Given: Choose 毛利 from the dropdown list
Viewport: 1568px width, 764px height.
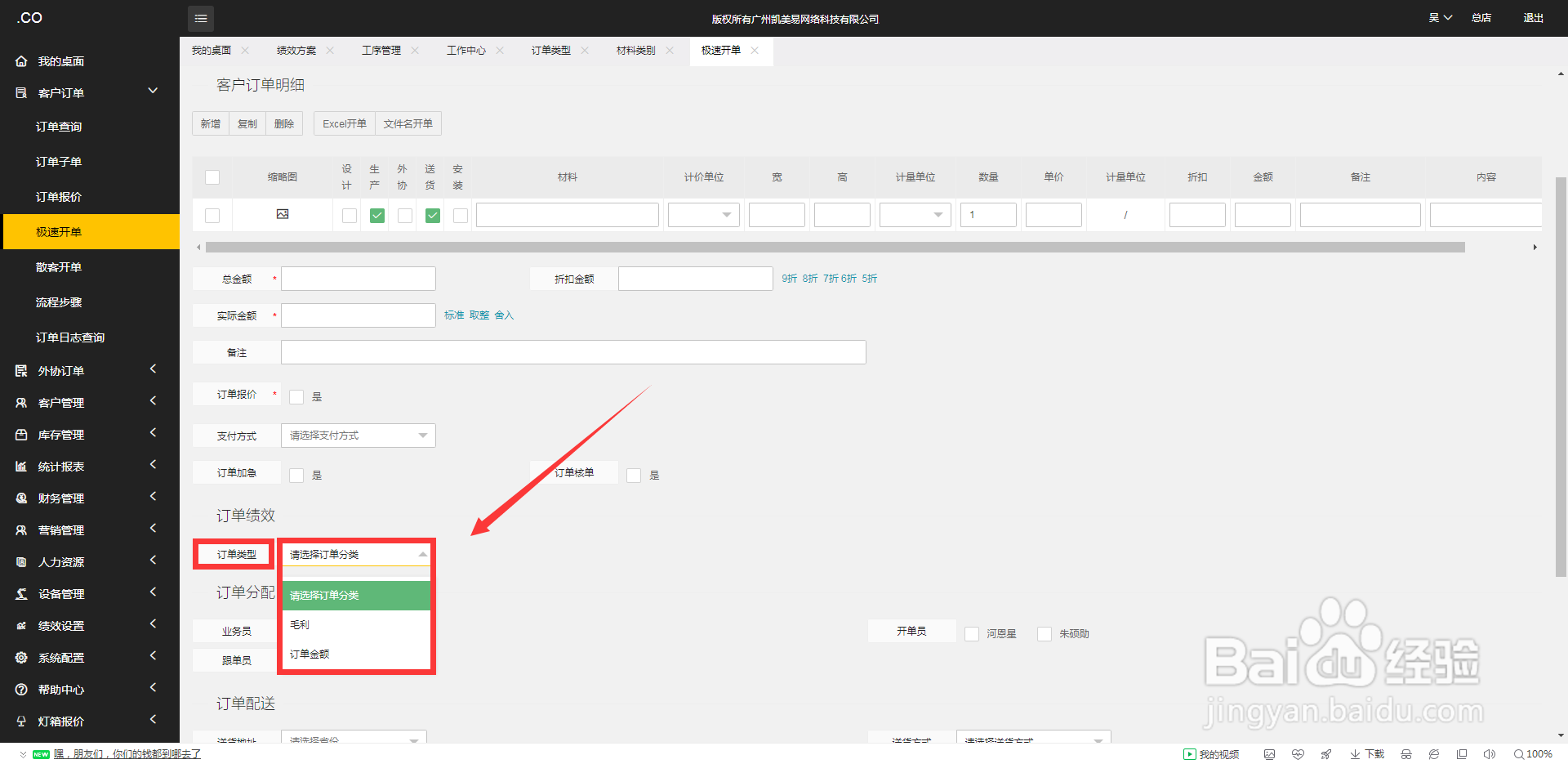Looking at the screenshot, I should [x=356, y=624].
